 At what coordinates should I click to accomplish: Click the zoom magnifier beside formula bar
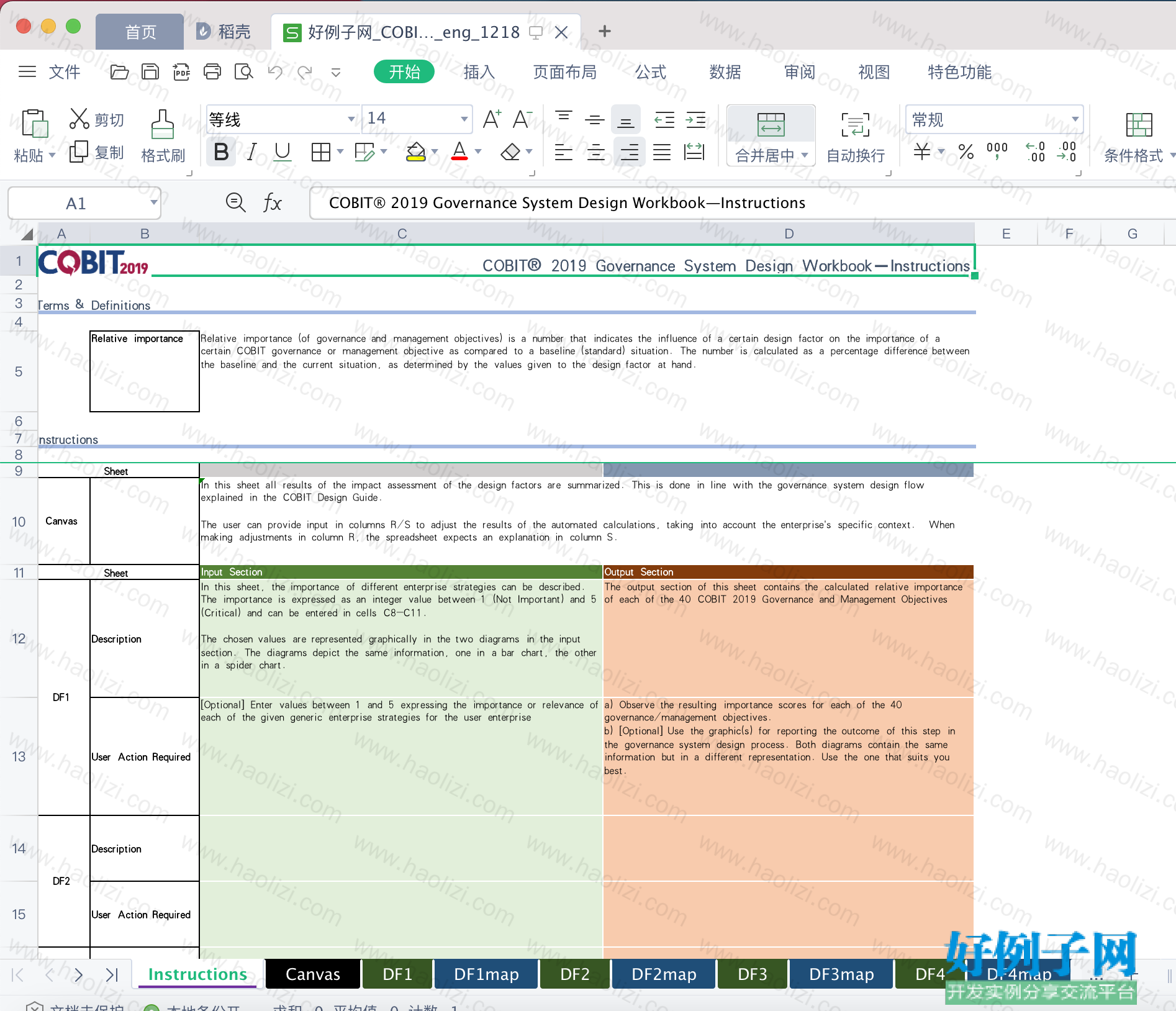point(236,202)
